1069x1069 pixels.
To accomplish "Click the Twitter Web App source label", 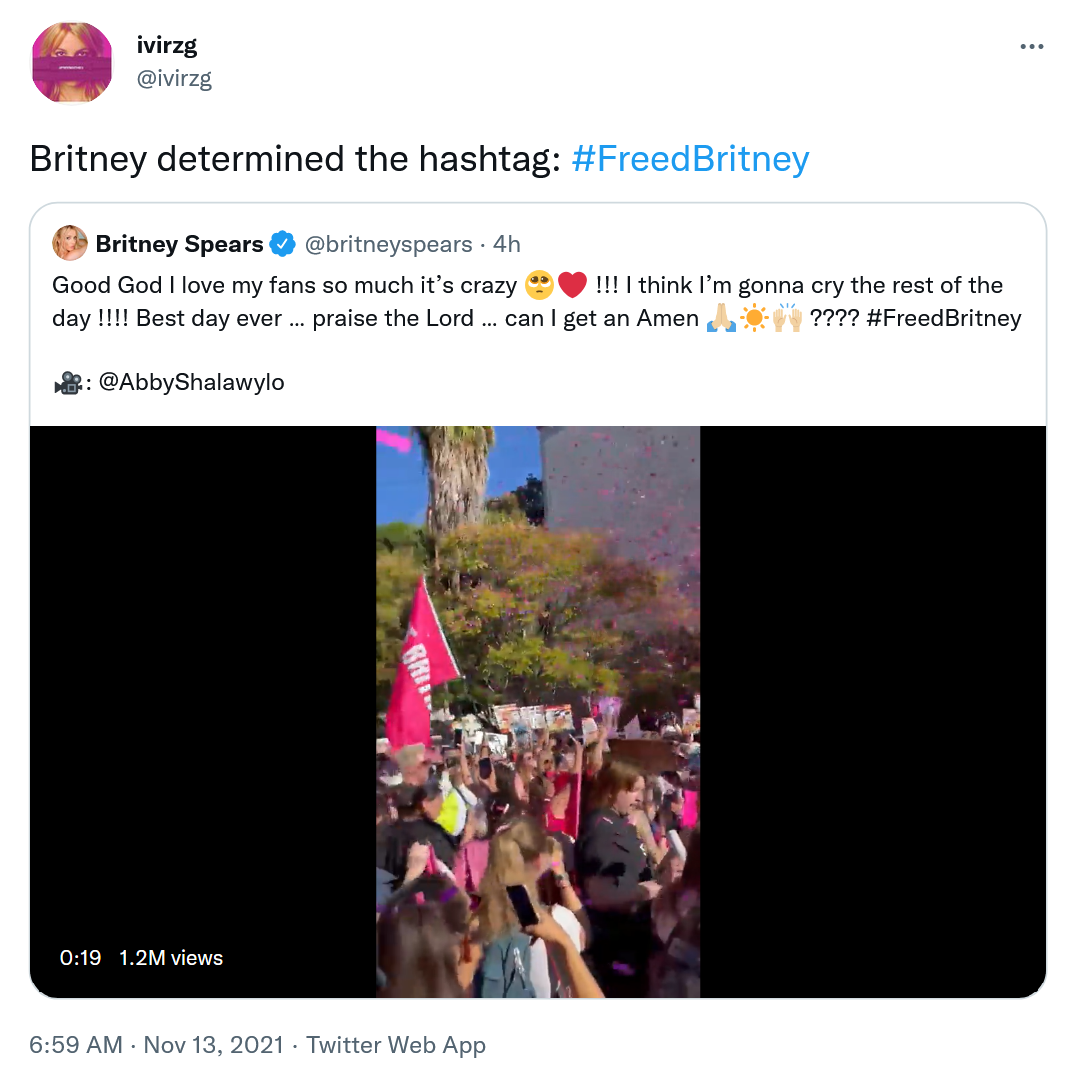I will point(395,1044).
